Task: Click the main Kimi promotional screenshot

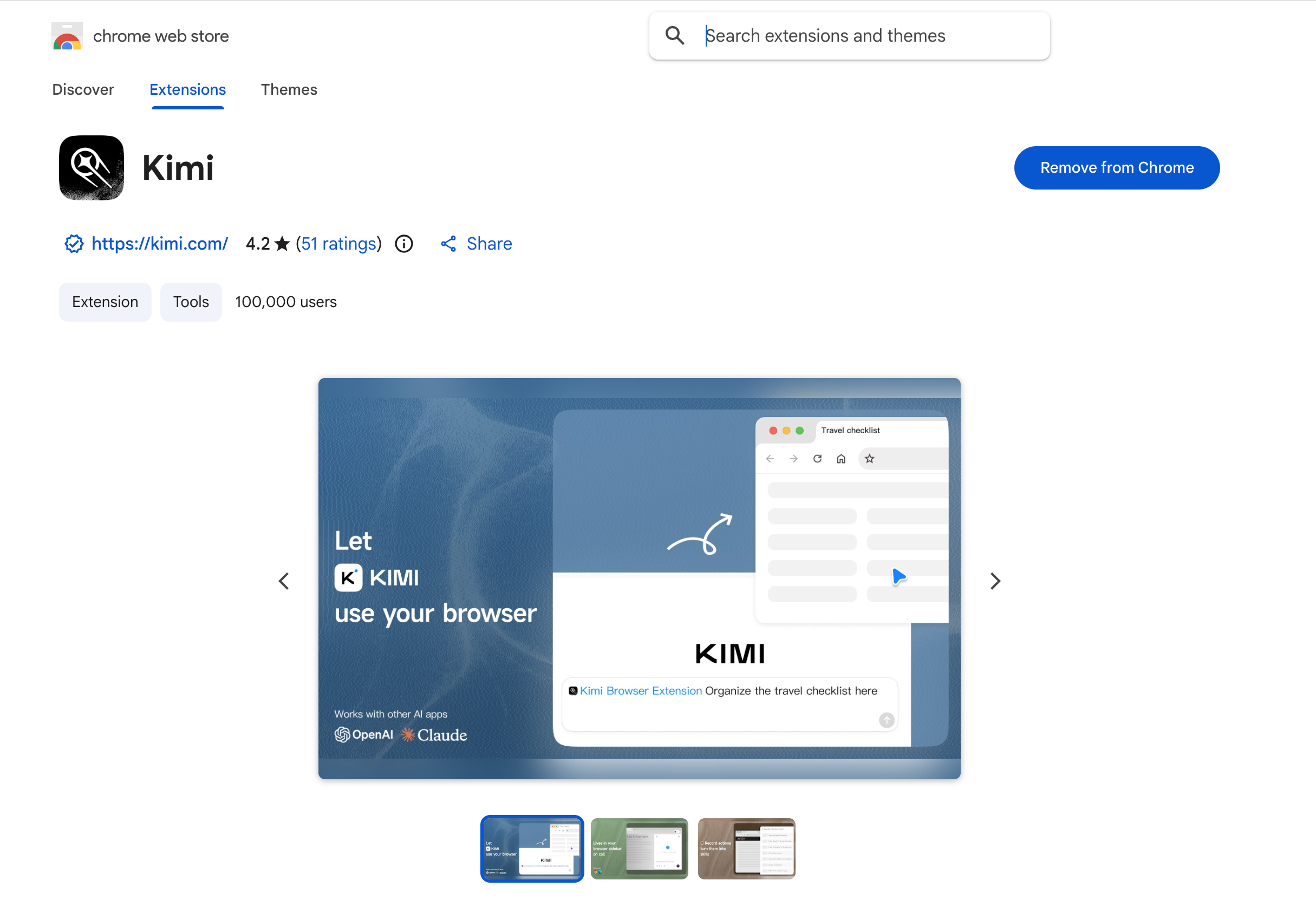Action: 639,578
